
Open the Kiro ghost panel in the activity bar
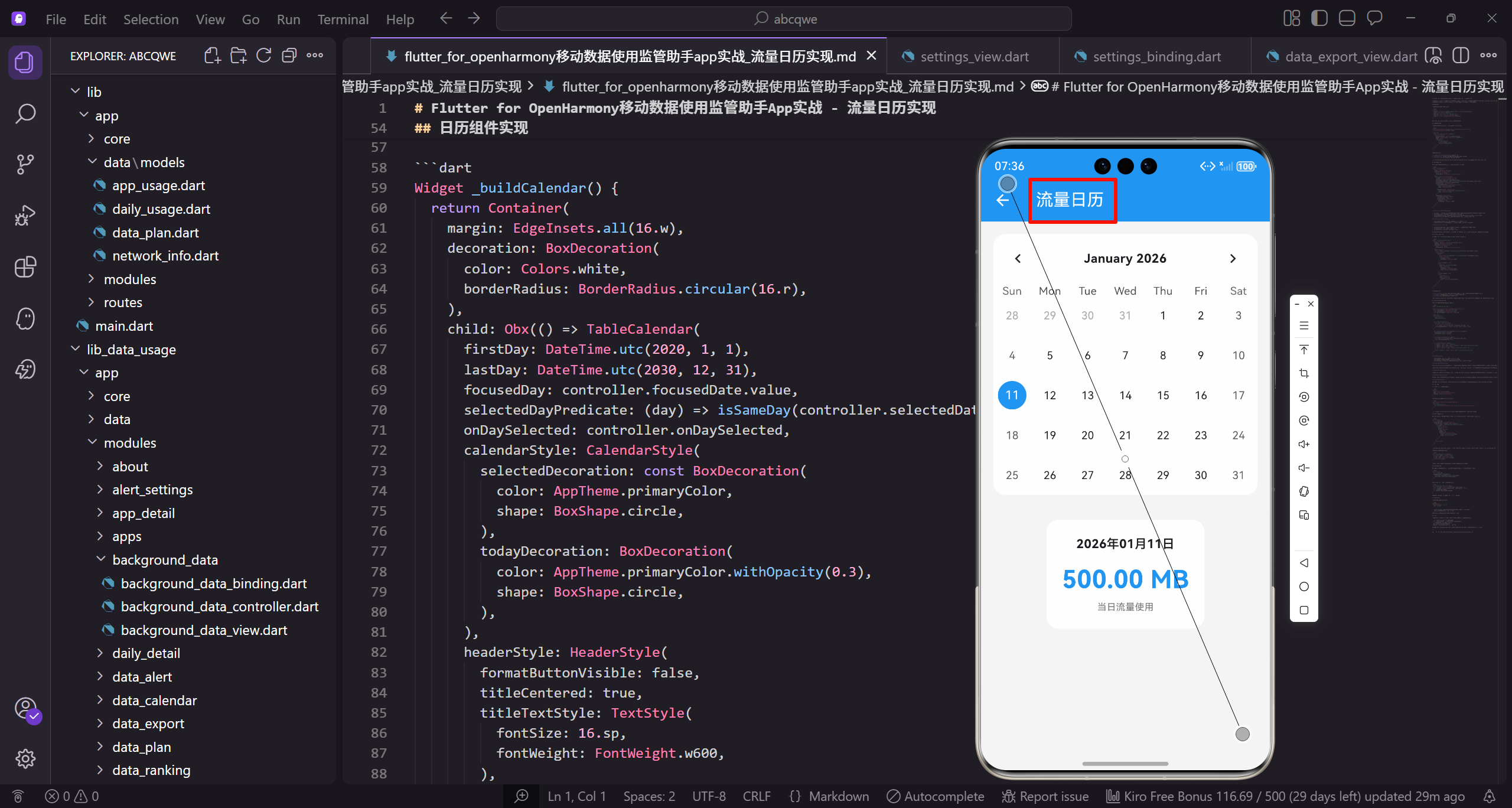tap(25, 318)
